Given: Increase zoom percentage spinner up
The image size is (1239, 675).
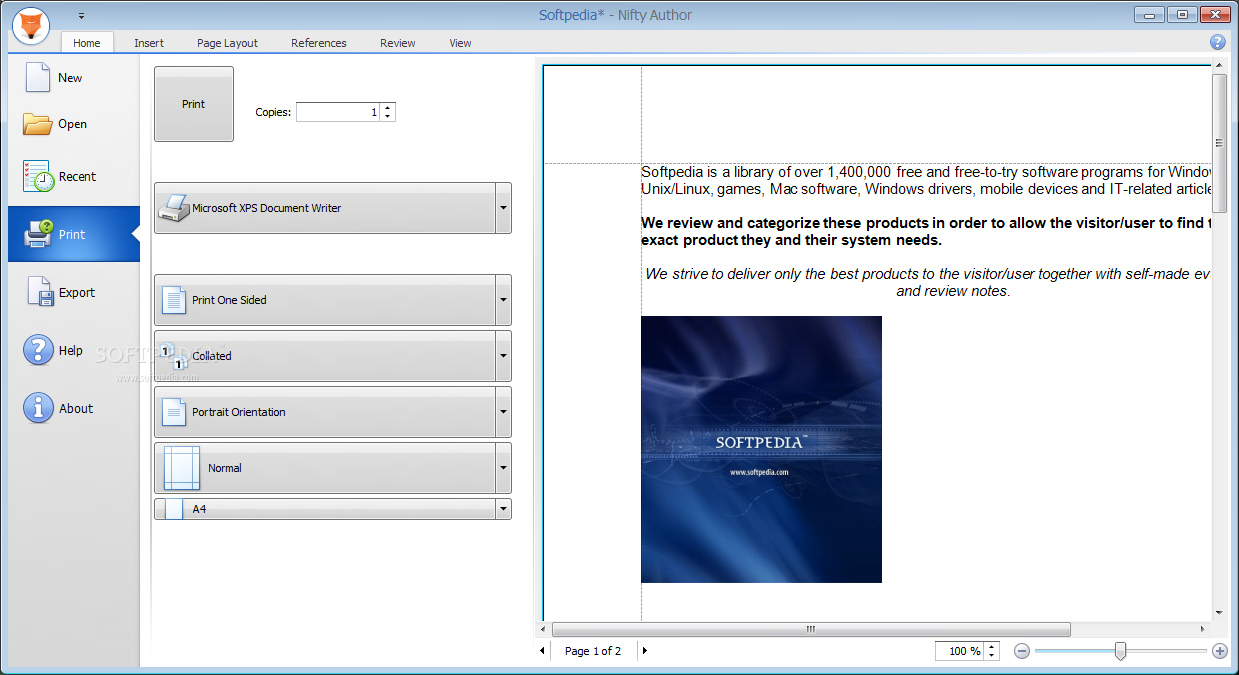Looking at the screenshot, I should coord(991,646).
